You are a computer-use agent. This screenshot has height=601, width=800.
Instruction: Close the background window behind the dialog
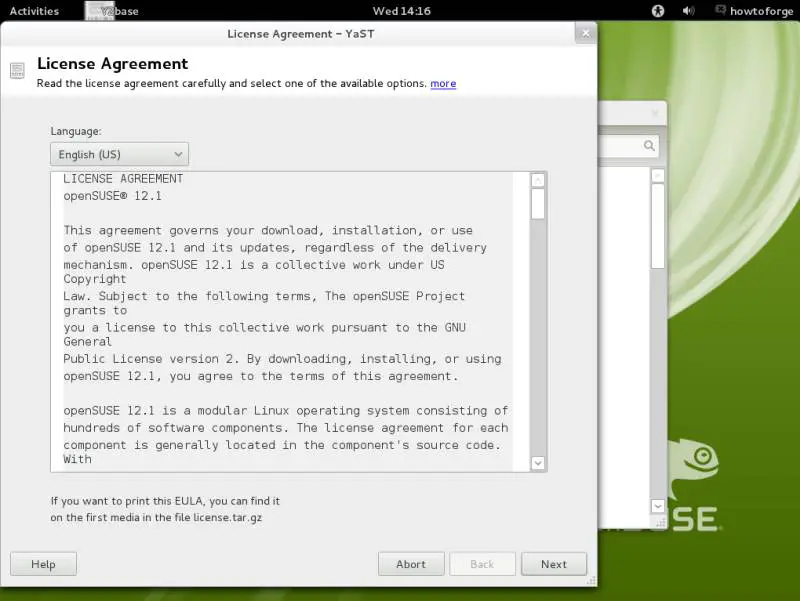[655, 113]
